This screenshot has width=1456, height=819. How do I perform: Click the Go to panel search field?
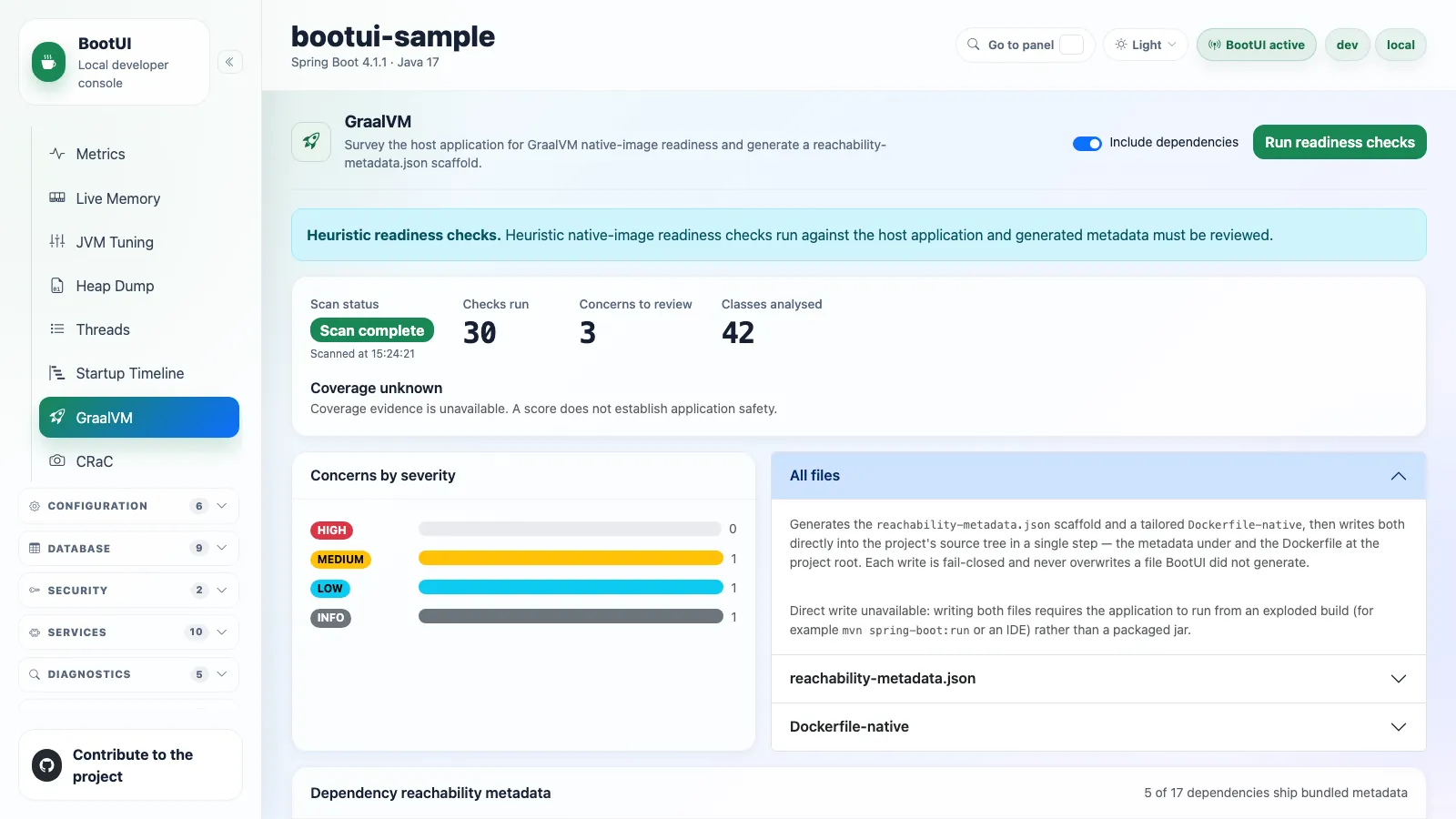[1026, 45]
